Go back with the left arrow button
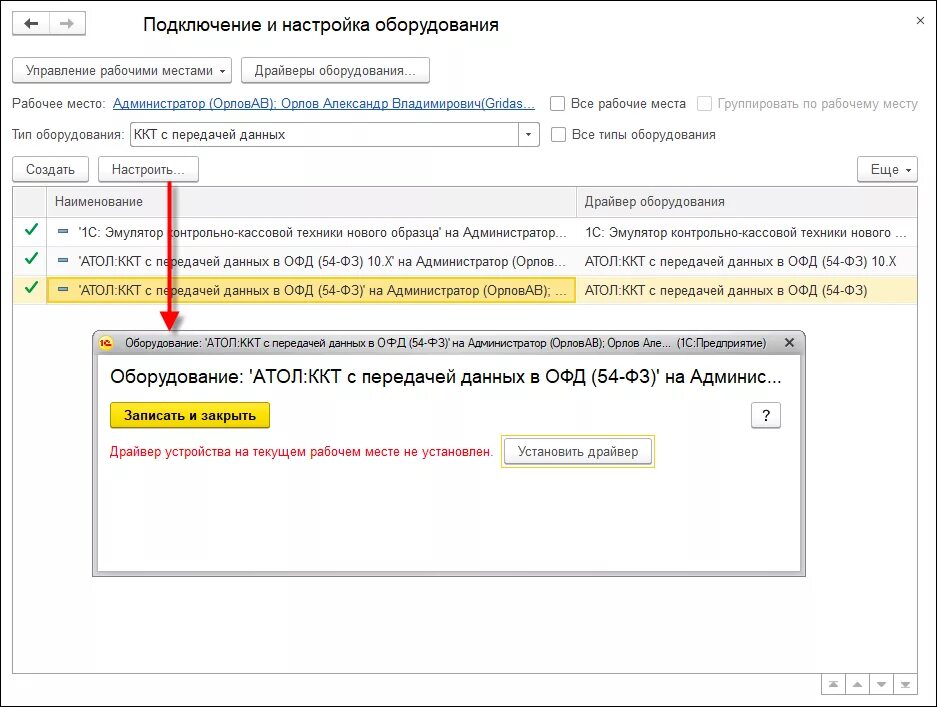937x707 pixels. [30, 23]
